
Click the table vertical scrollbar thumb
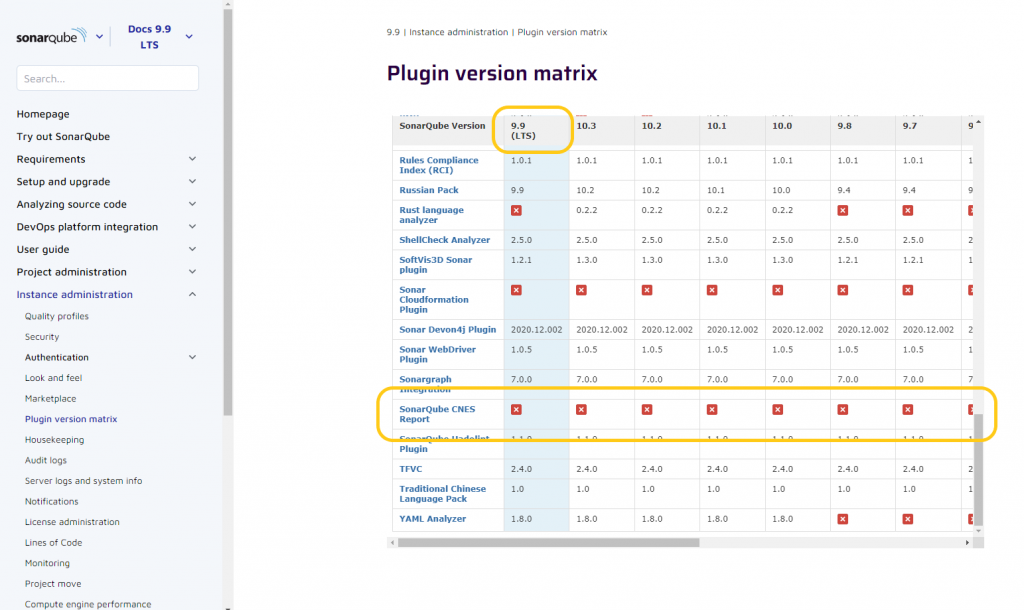(978, 469)
